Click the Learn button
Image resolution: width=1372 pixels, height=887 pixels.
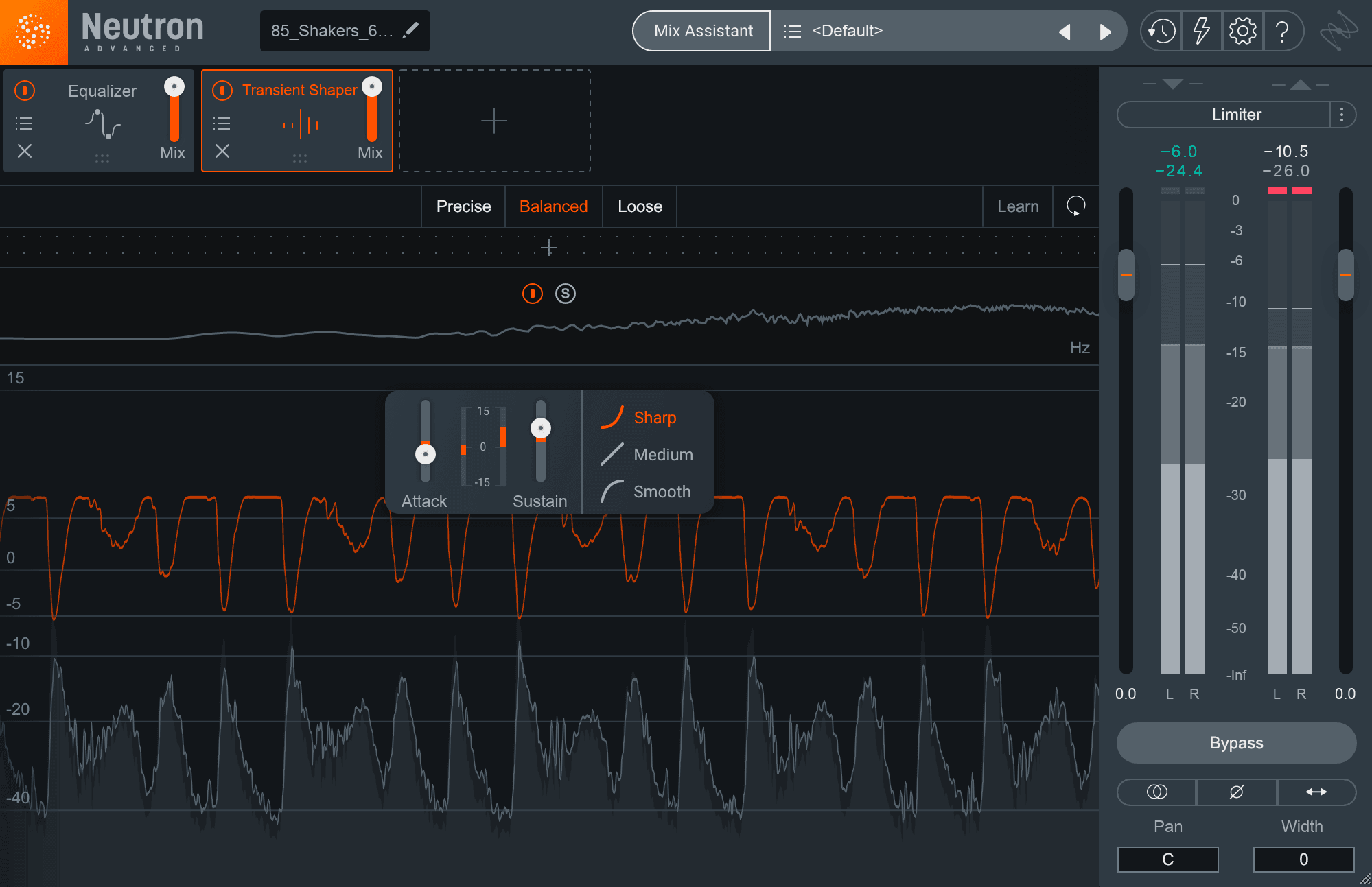coord(1018,206)
